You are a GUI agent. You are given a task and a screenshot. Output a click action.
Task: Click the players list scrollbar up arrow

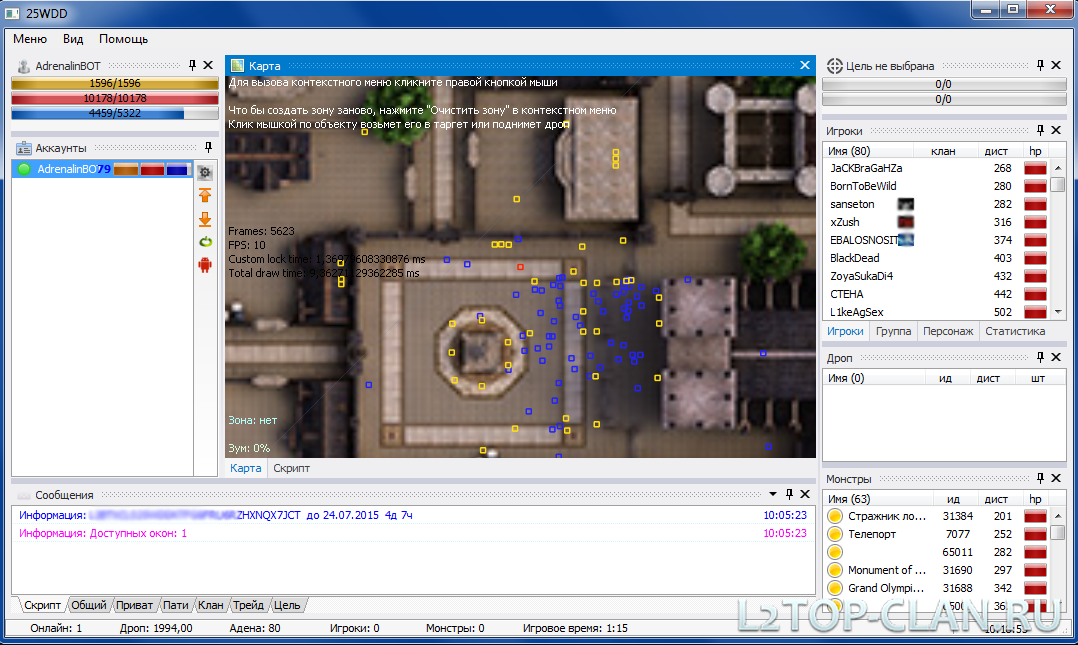[1058, 168]
